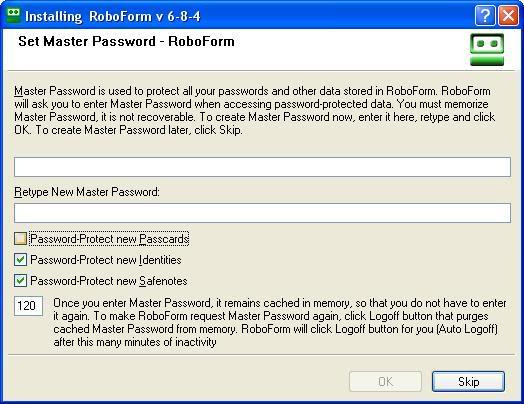Image resolution: width=524 pixels, height=404 pixels.
Task: Click the 'Set Master Password - RoboForm' heading
Action: tap(126, 41)
